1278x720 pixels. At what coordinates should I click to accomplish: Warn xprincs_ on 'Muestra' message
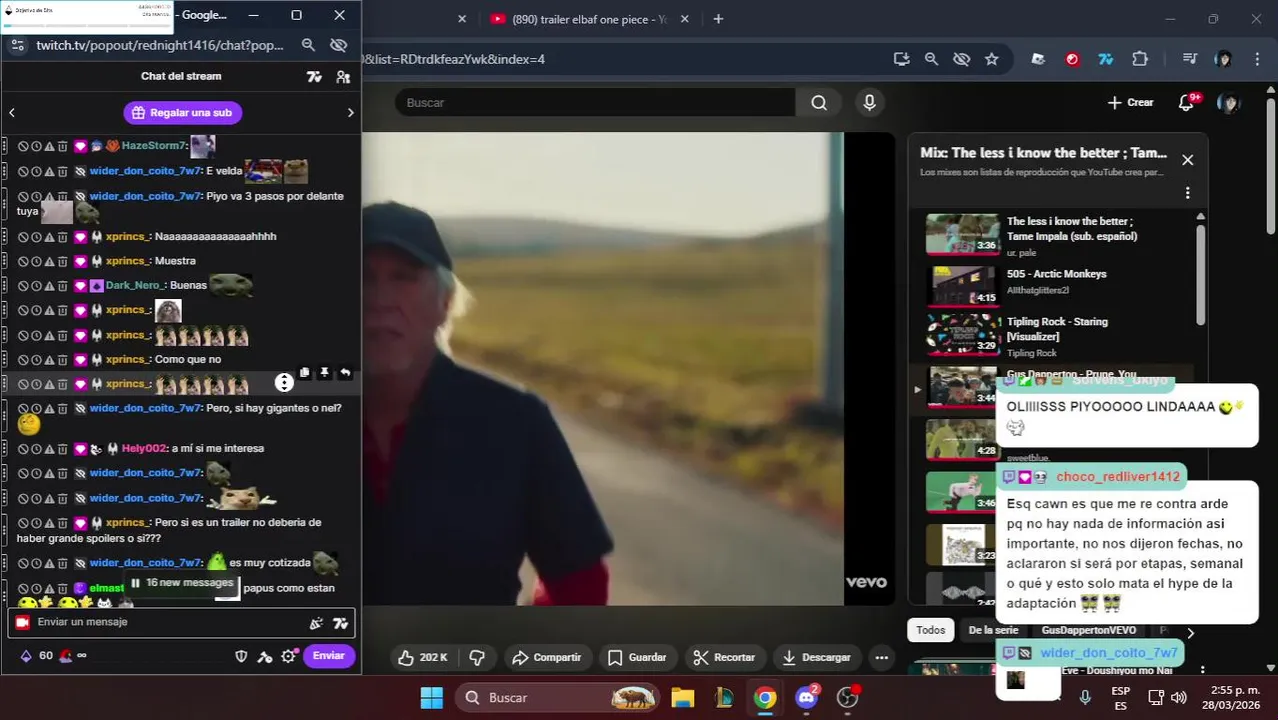[49, 261]
